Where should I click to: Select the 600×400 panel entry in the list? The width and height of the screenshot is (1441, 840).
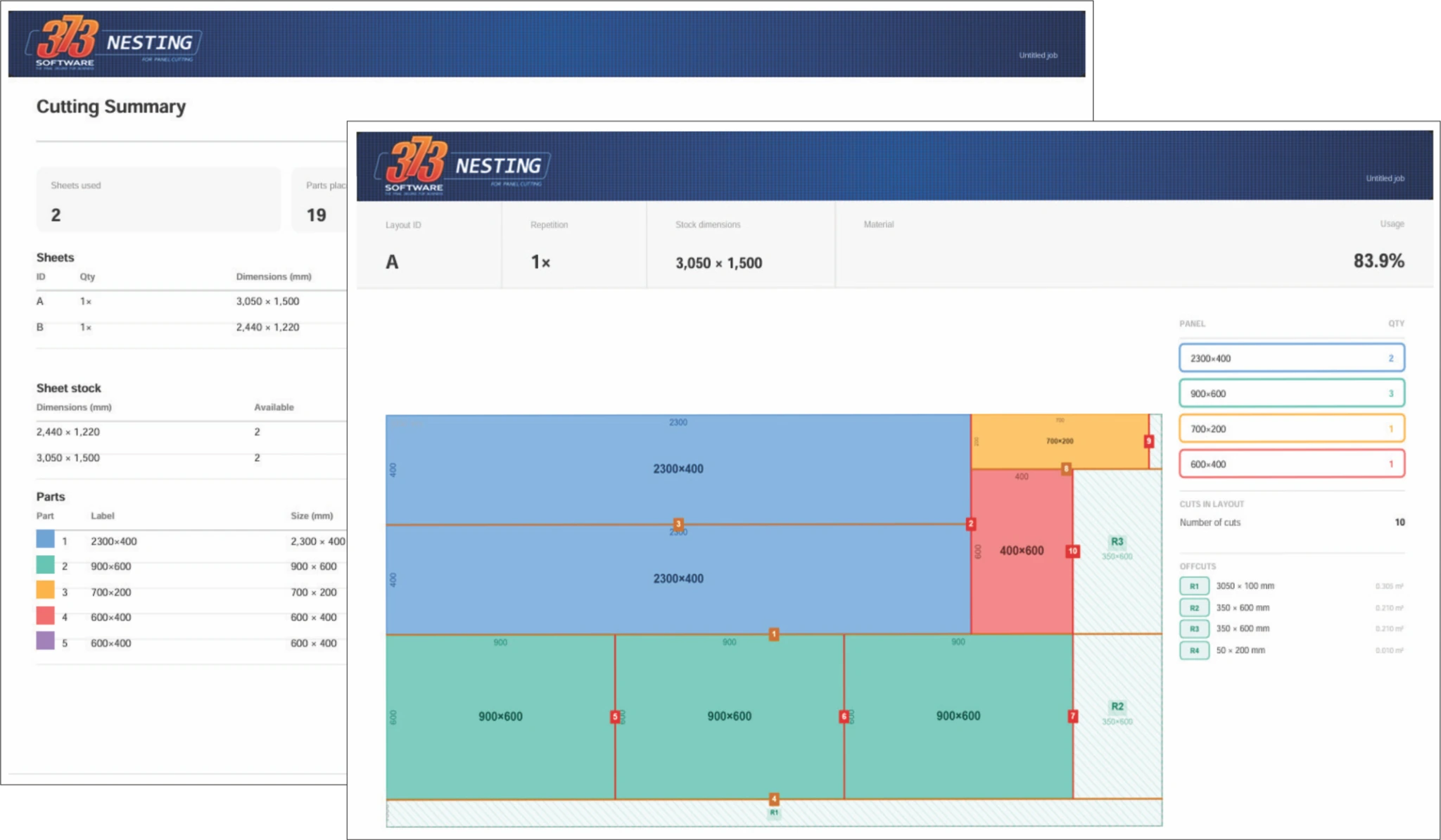(x=1292, y=464)
